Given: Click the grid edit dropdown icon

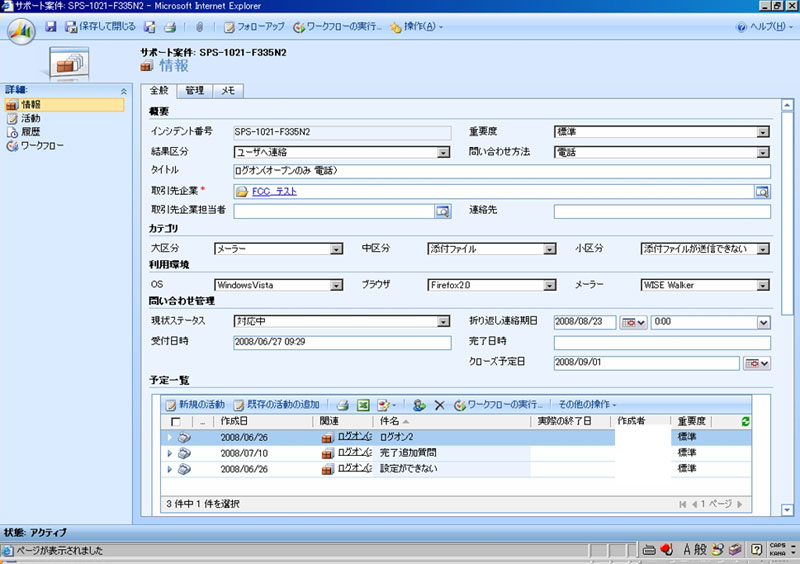Looking at the screenshot, I should coord(386,405).
